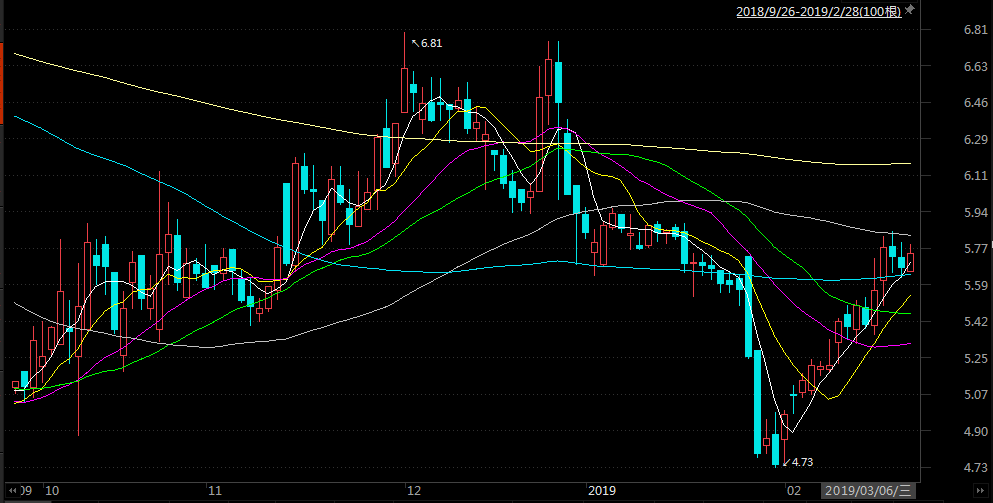Click the 4.73 price axis label at bottom
The image size is (993, 503).
[x=975, y=468]
